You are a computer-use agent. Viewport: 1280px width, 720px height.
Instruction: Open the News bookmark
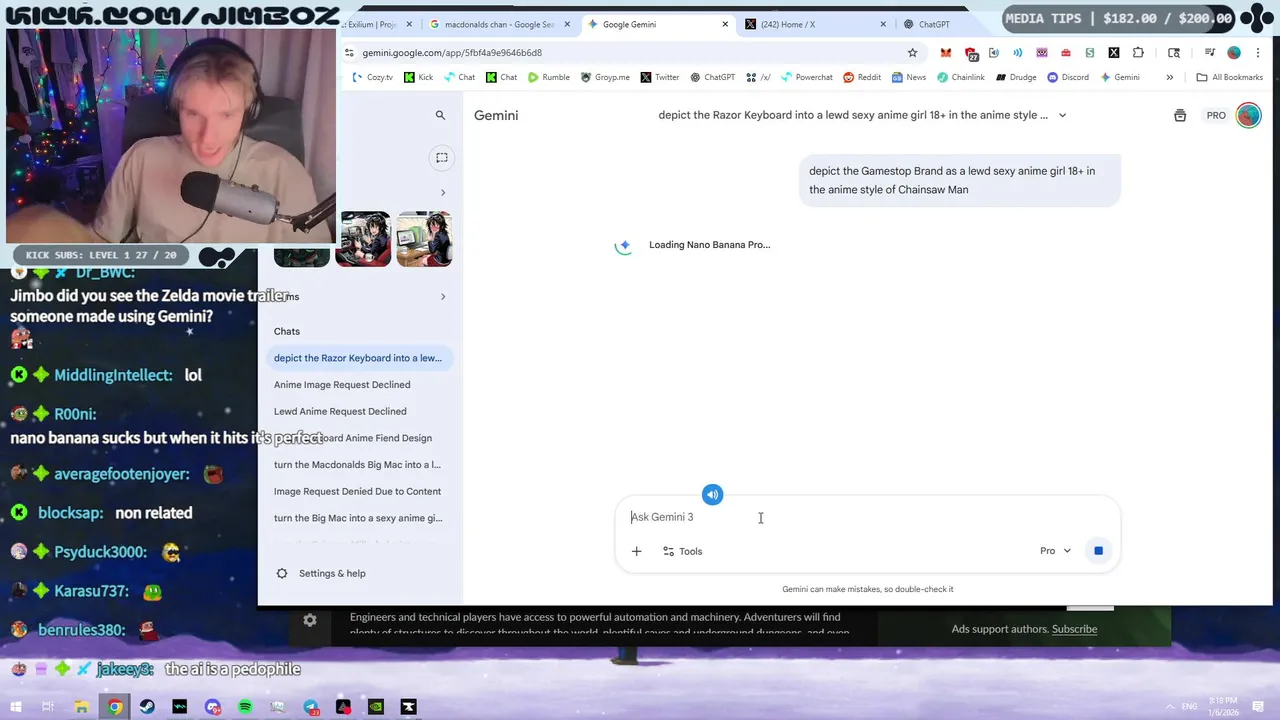tap(909, 77)
